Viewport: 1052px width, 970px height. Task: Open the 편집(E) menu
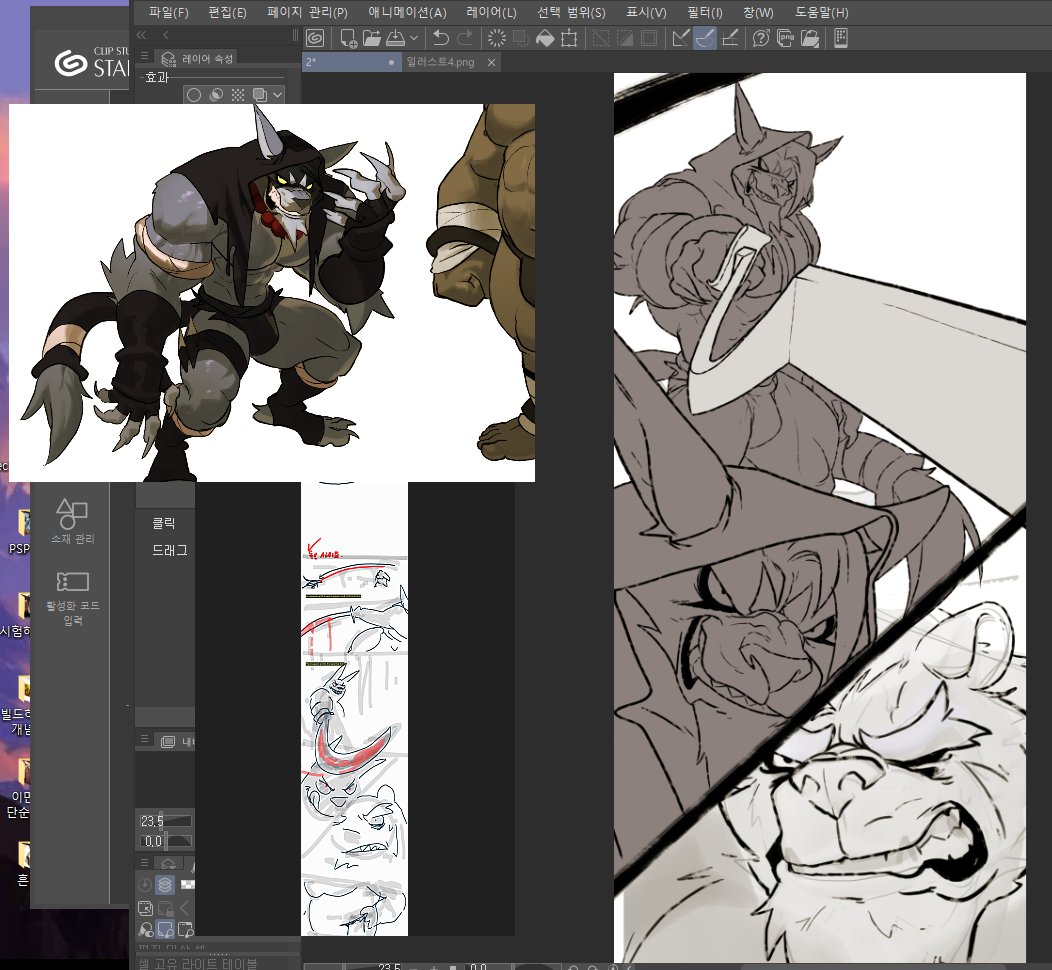point(227,12)
